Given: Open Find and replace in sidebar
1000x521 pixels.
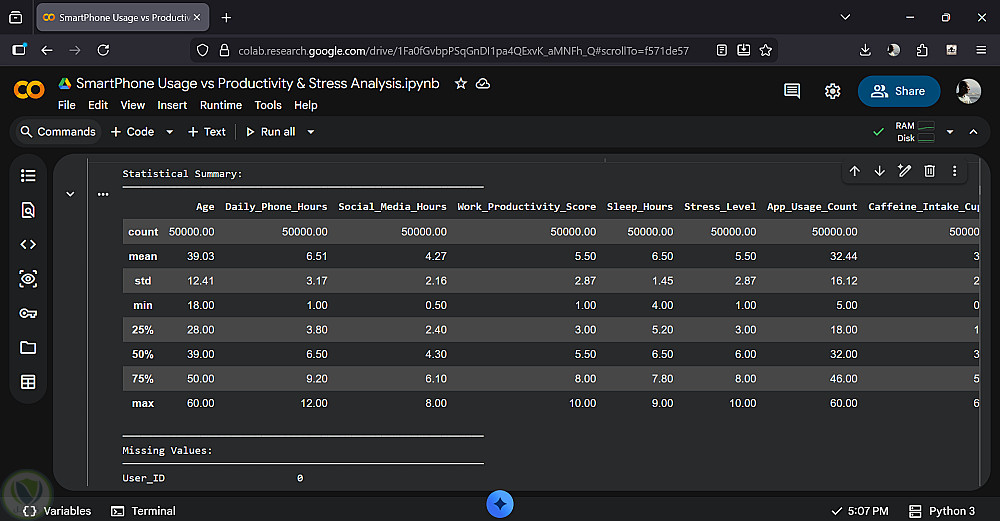Looking at the screenshot, I should click(28, 210).
